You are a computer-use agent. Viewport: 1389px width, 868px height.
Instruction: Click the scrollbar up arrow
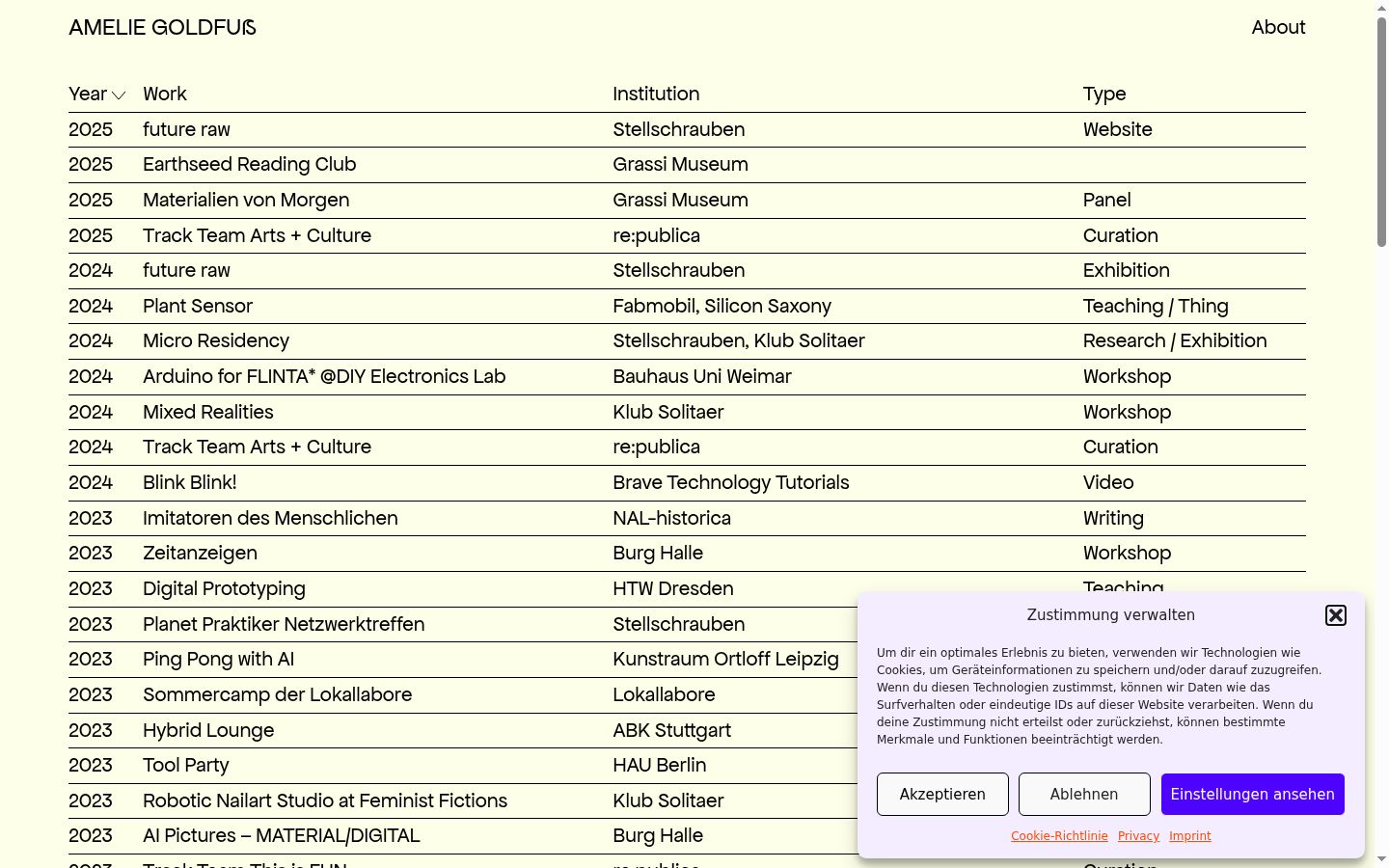point(1381,8)
